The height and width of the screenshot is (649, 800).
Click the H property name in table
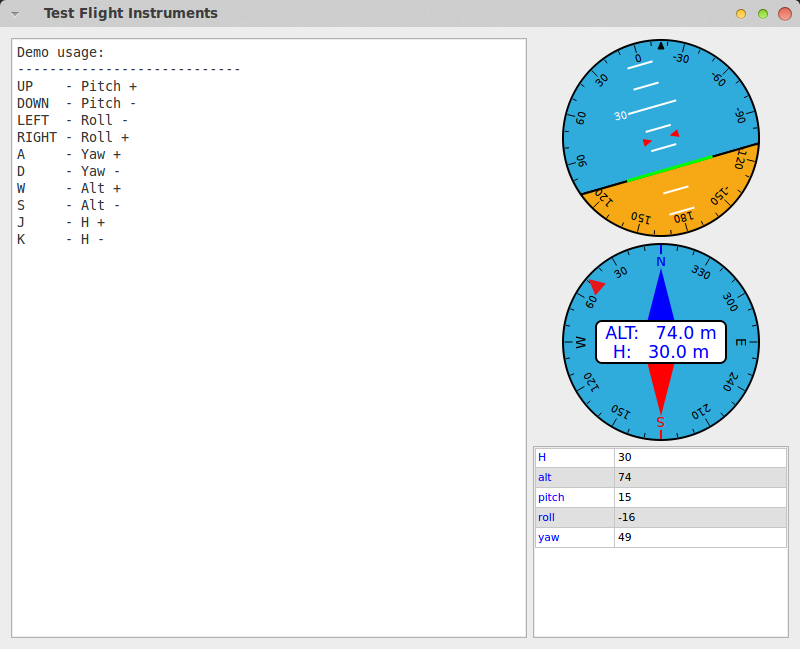pos(574,457)
